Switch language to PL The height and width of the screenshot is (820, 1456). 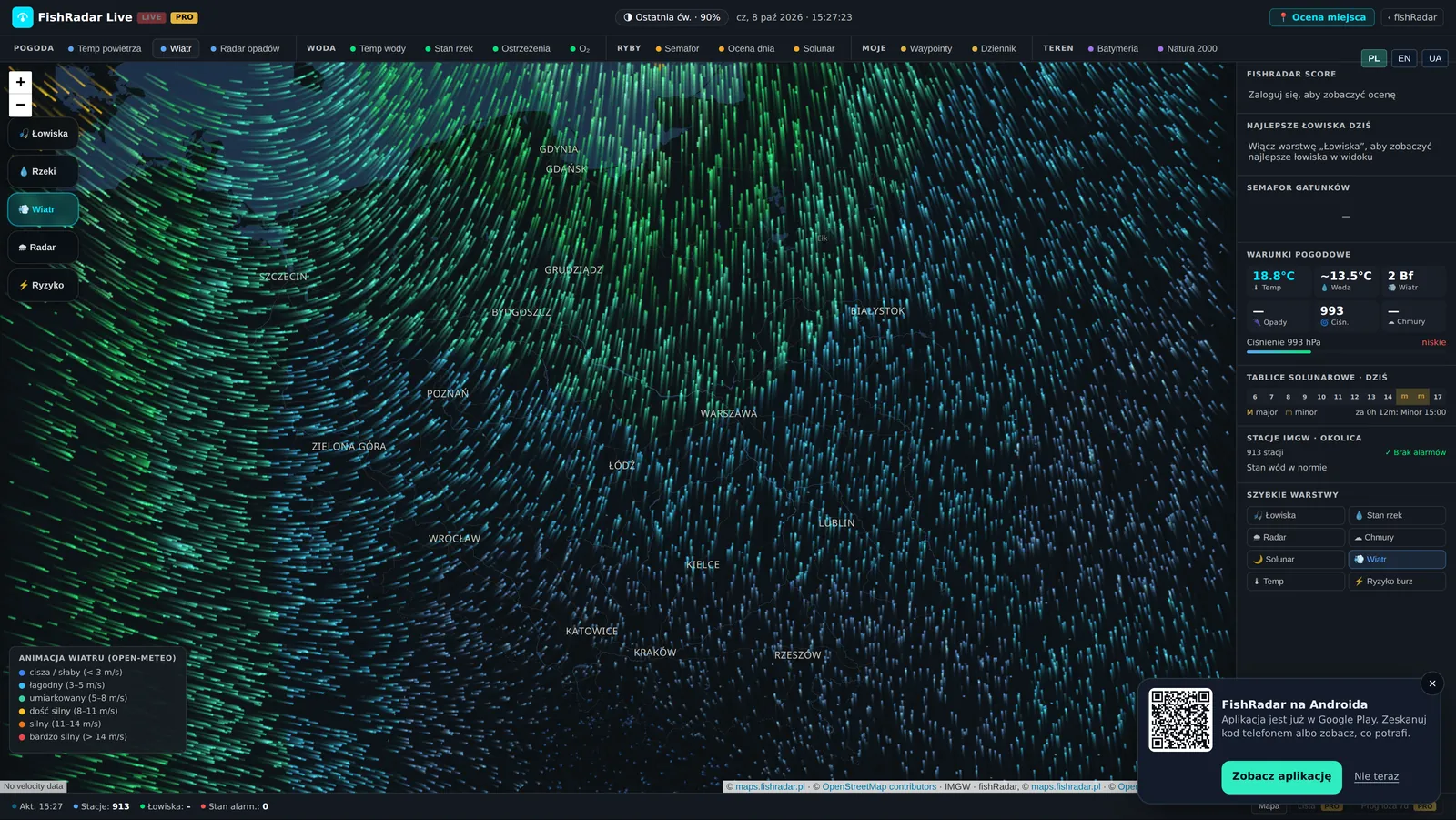point(1374,58)
